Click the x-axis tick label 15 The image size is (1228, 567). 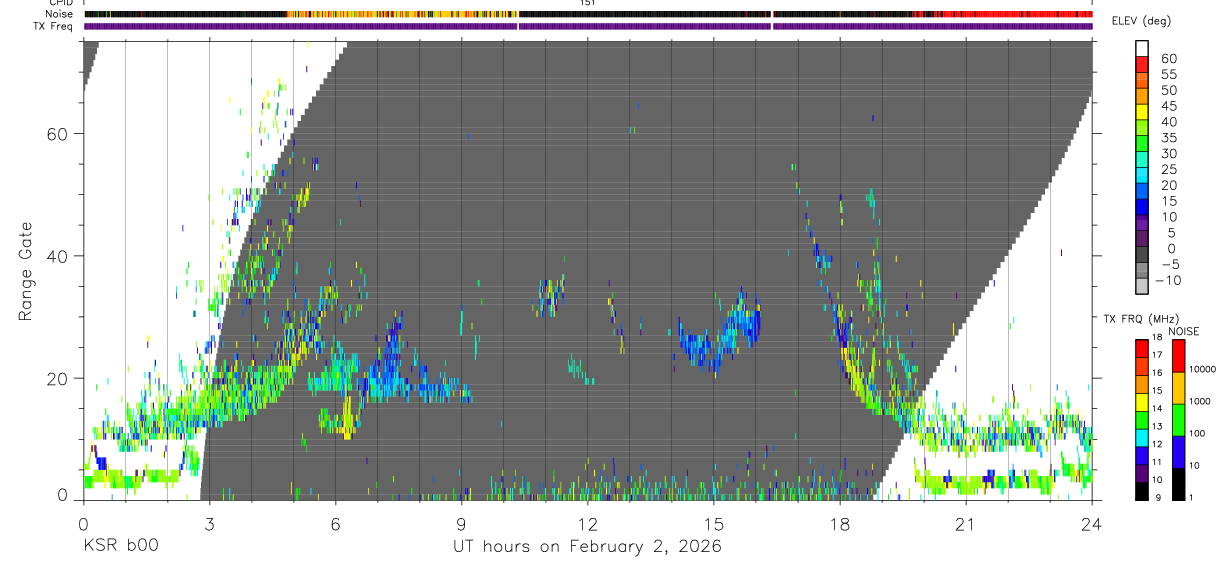pos(714,524)
